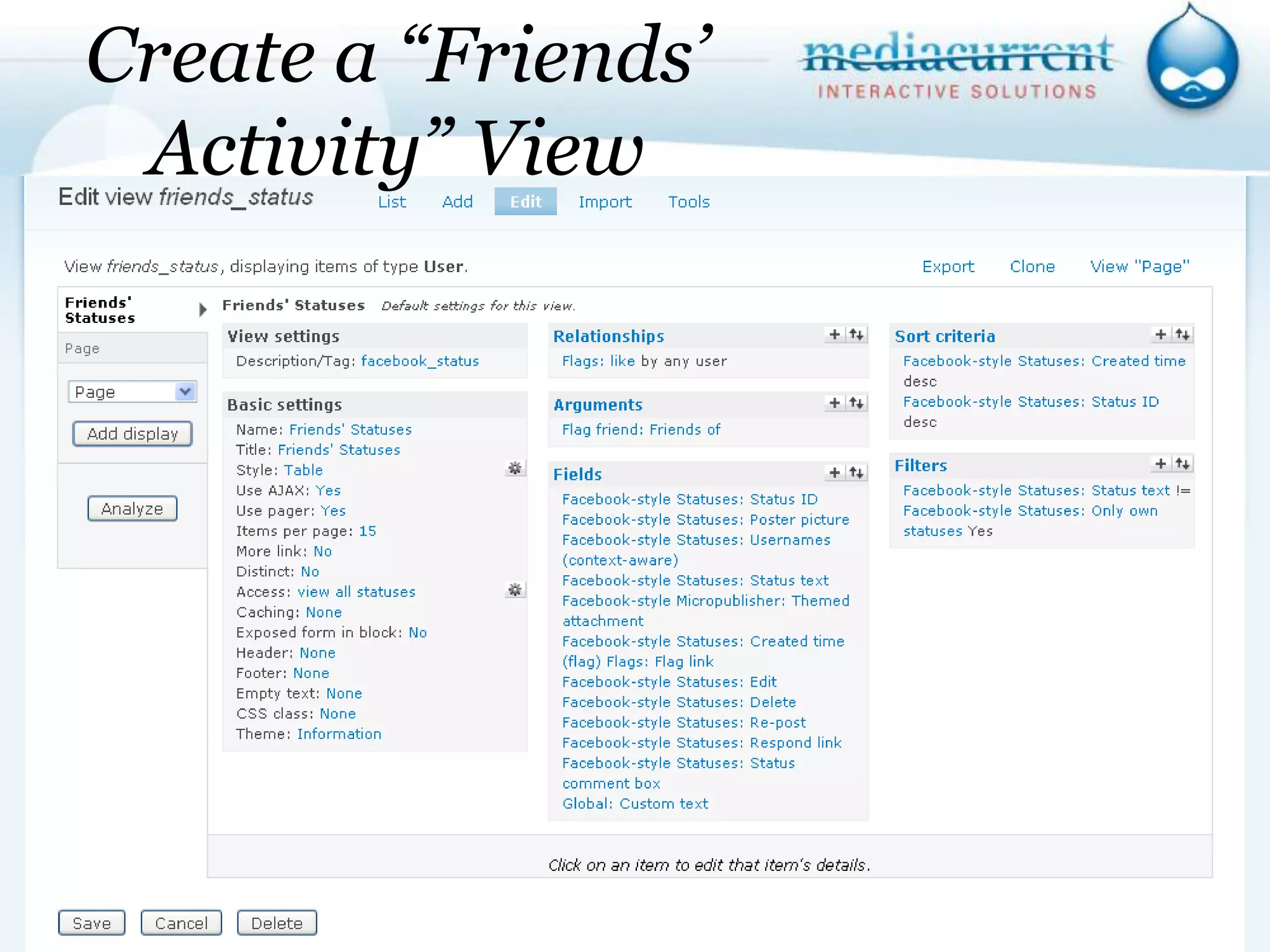1270x952 pixels.
Task: Edit CSS class None setting
Action: tap(338, 713)
